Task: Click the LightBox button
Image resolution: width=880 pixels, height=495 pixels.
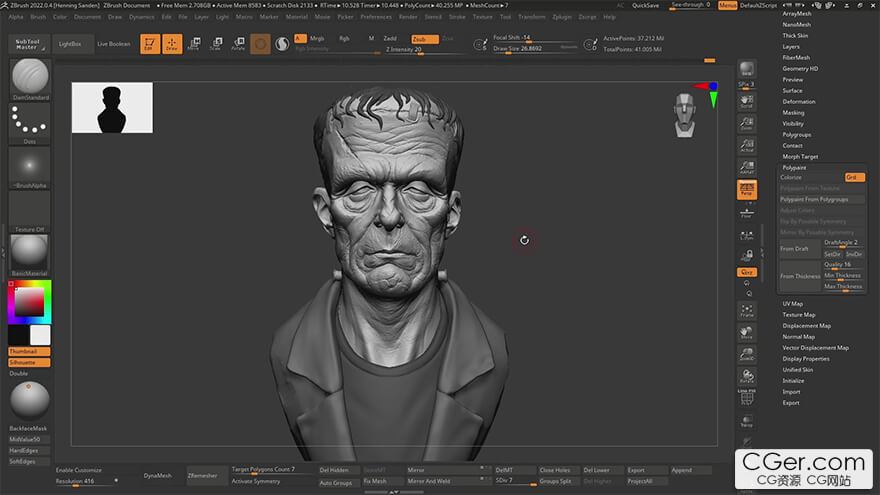Action: click(70, 44)
